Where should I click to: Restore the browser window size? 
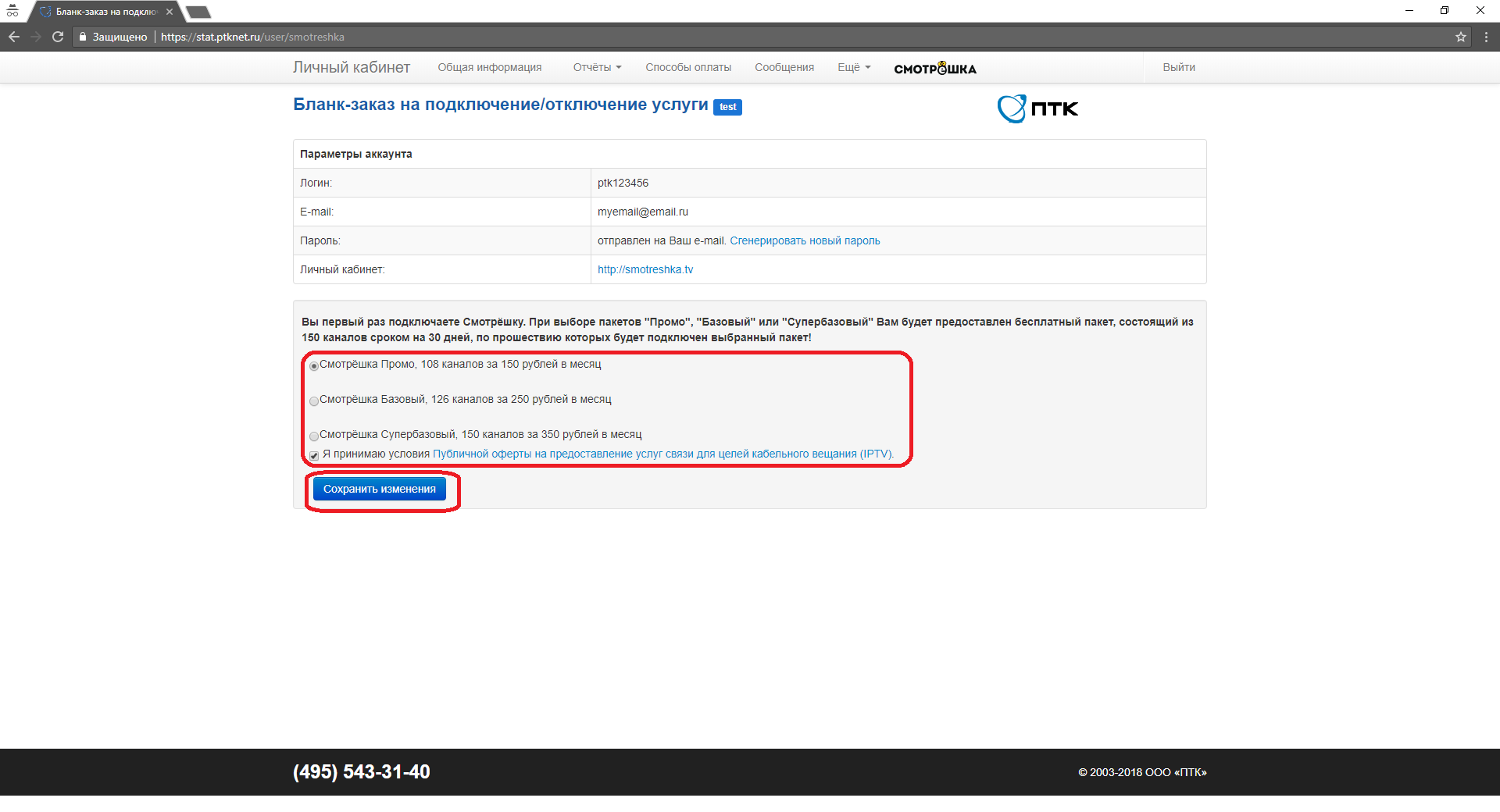click(1445, 11)
